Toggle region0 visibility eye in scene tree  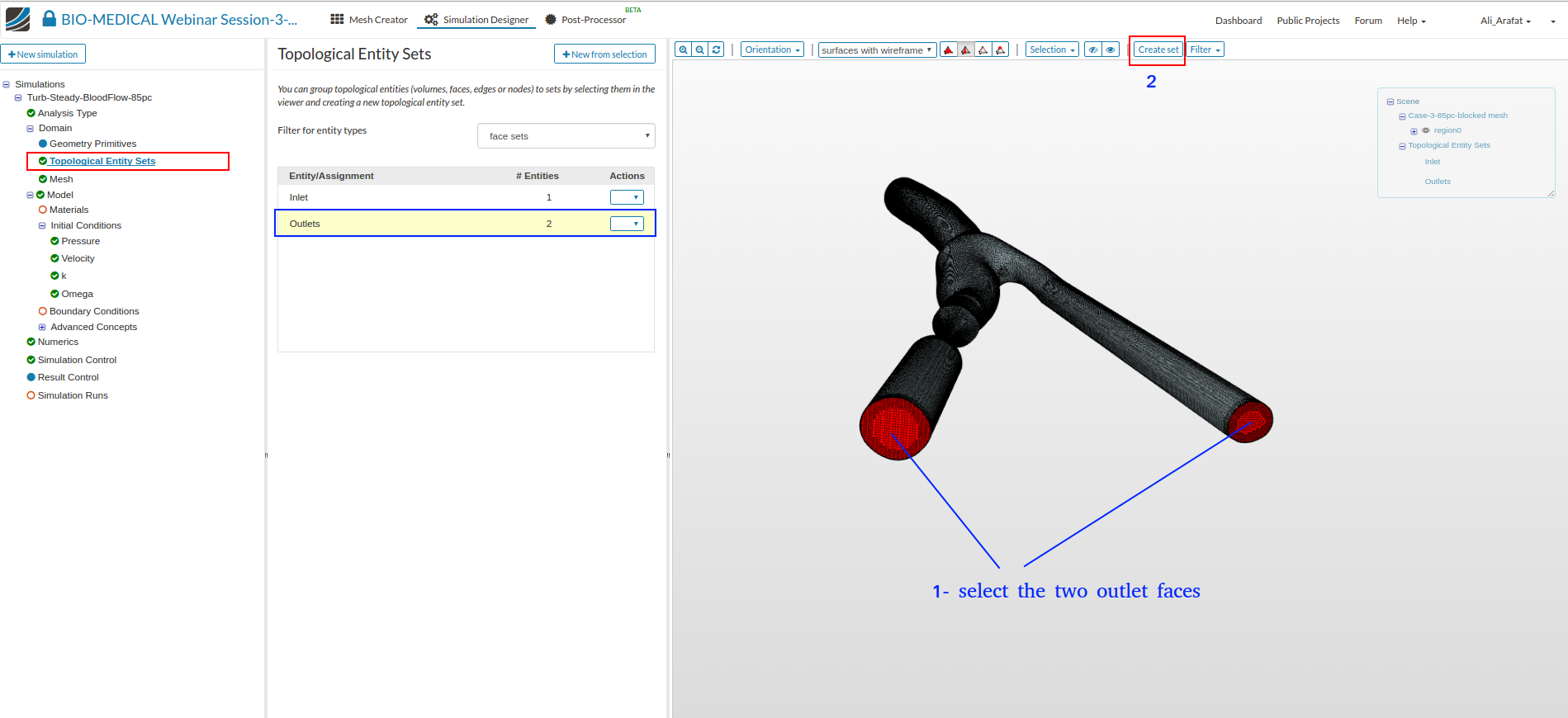tap(1426, 130)
